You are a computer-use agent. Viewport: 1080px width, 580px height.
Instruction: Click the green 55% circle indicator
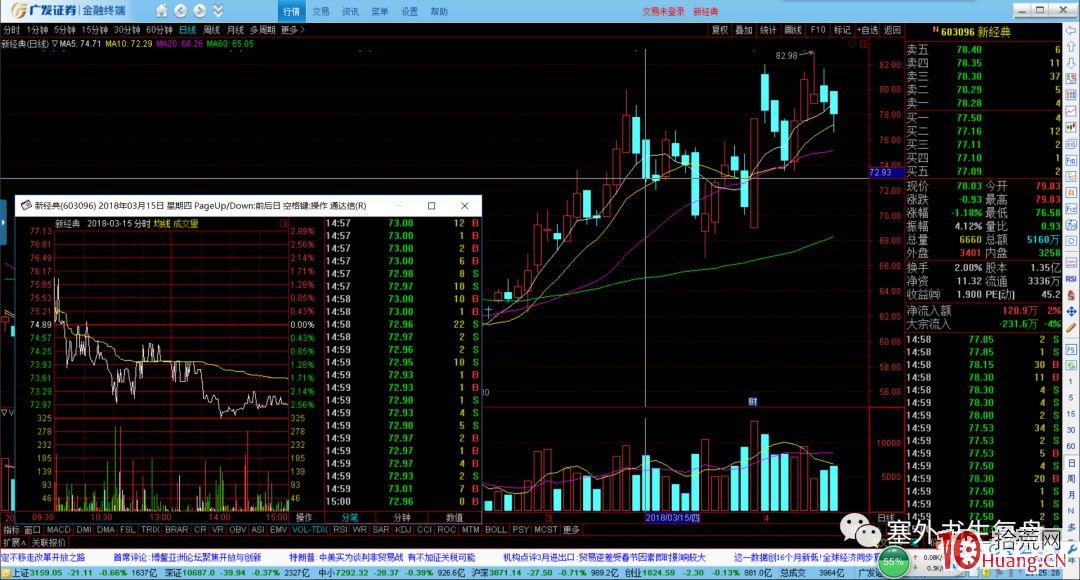point(893,561)
